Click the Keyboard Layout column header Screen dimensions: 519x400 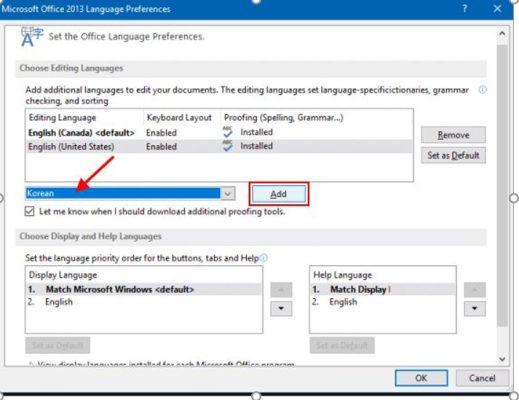pyautogui.click(x=179, y=118)
